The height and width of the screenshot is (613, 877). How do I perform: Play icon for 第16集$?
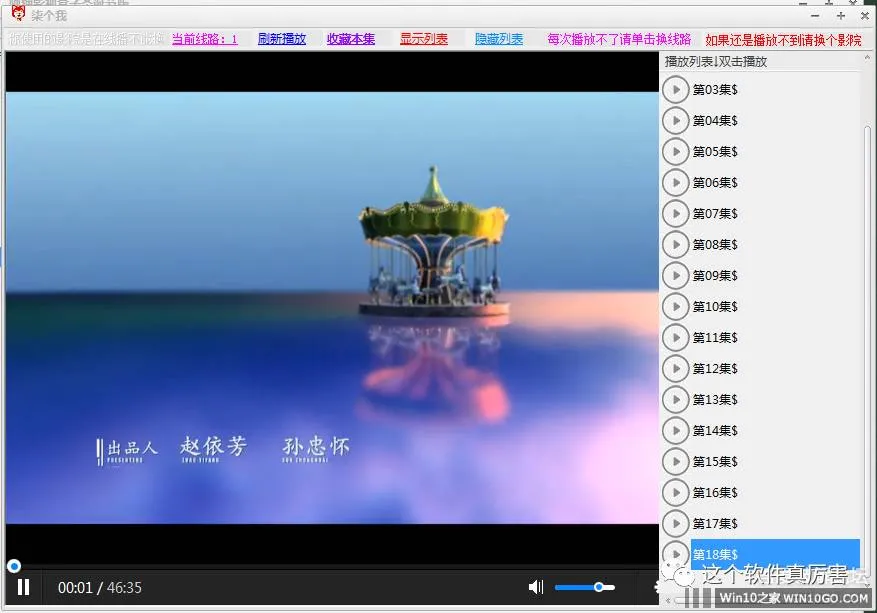(x=676, y=493)
